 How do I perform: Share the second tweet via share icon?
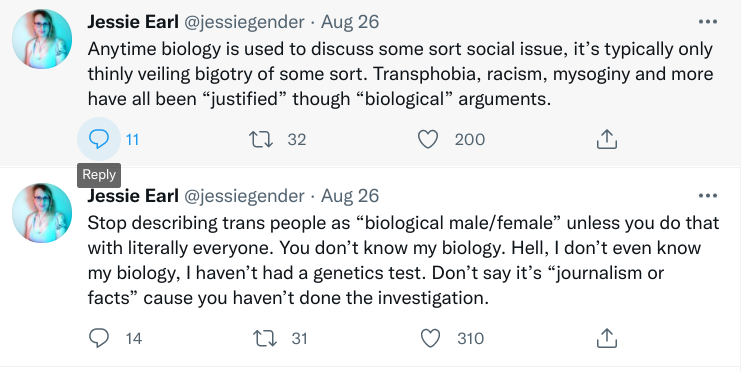point(607,338)
